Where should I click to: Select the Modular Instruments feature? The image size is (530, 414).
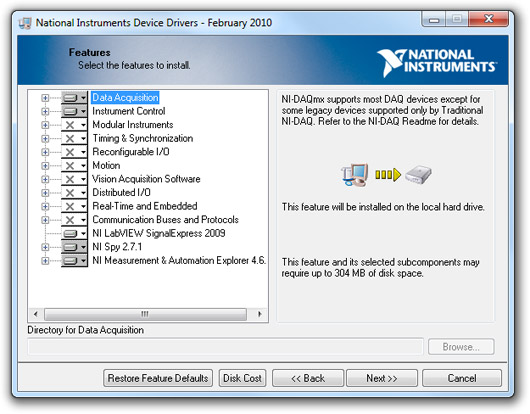point(133,125)
